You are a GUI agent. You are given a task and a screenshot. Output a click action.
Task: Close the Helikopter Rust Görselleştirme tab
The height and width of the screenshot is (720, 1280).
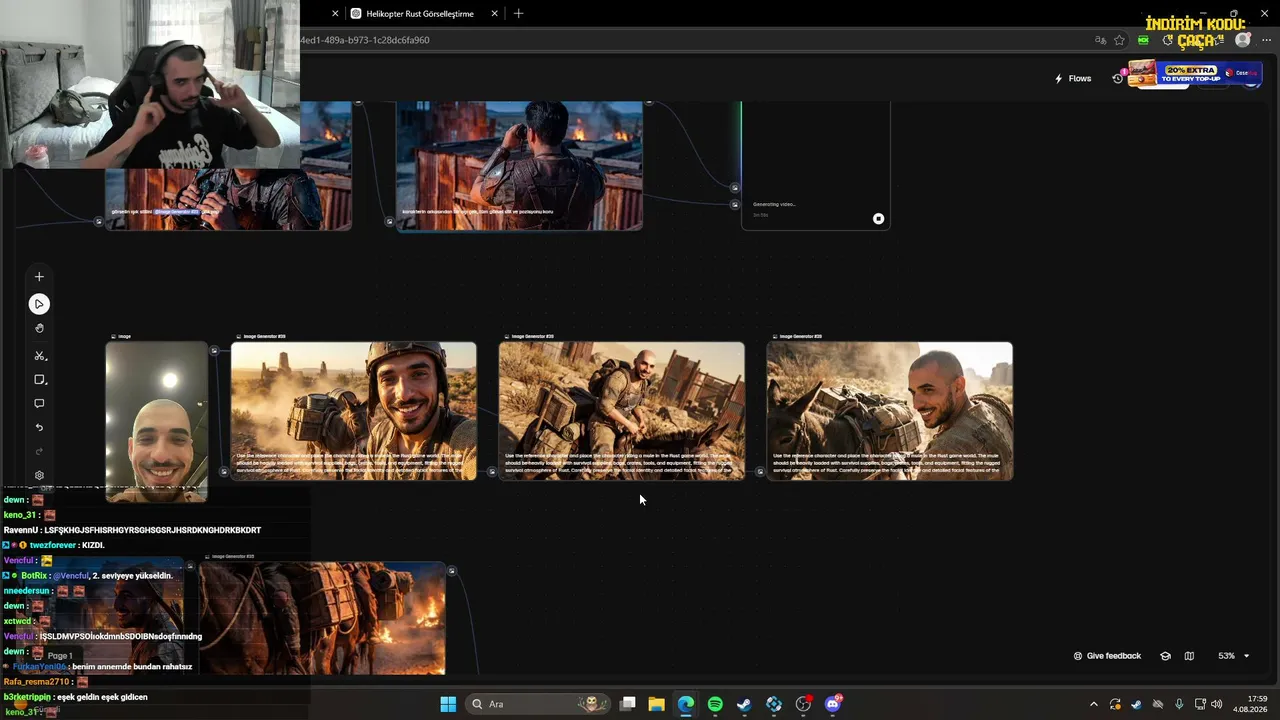pos(494,14)
